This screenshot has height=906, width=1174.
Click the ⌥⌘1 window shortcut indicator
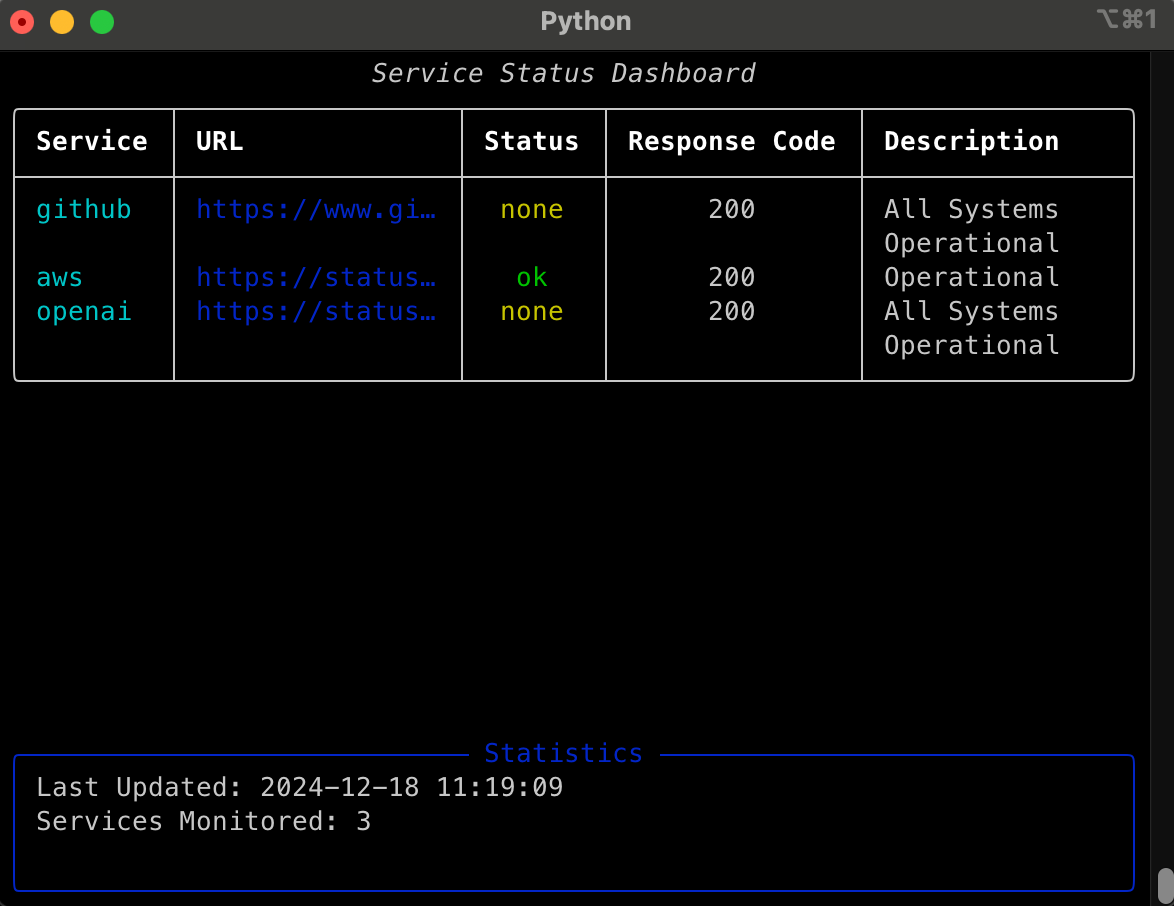tap(1128, 19)
